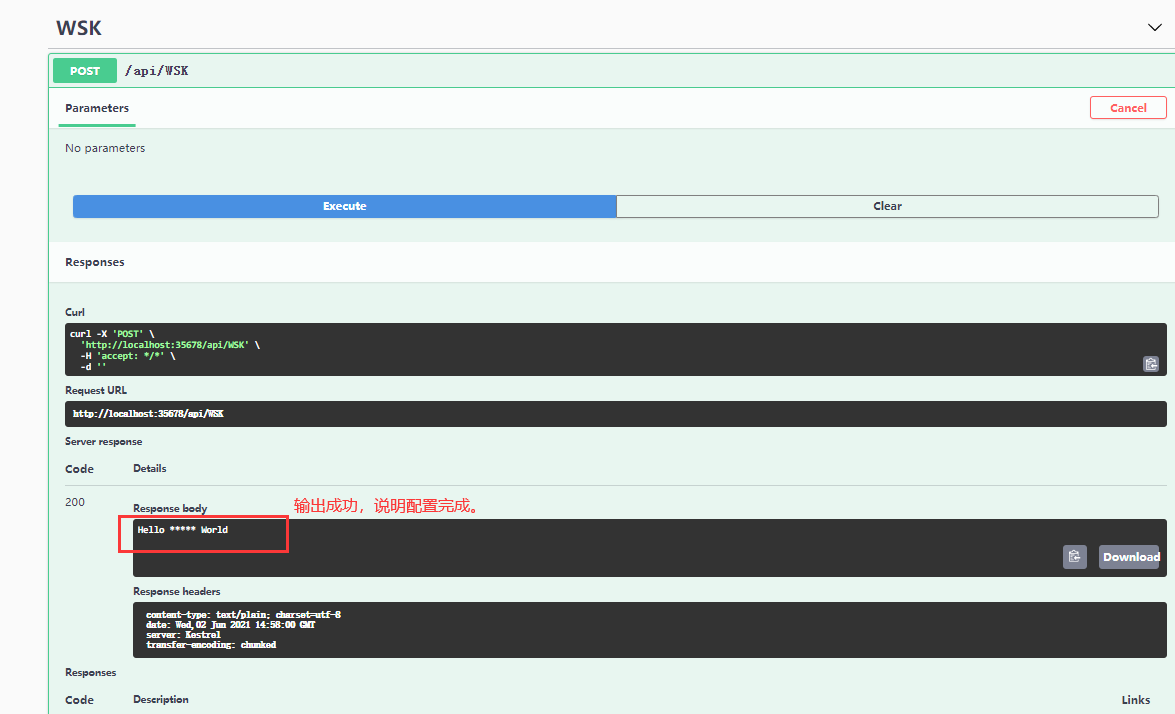Click the Execute button
This screenshot has height=714, width=1175.
point(345,206)
